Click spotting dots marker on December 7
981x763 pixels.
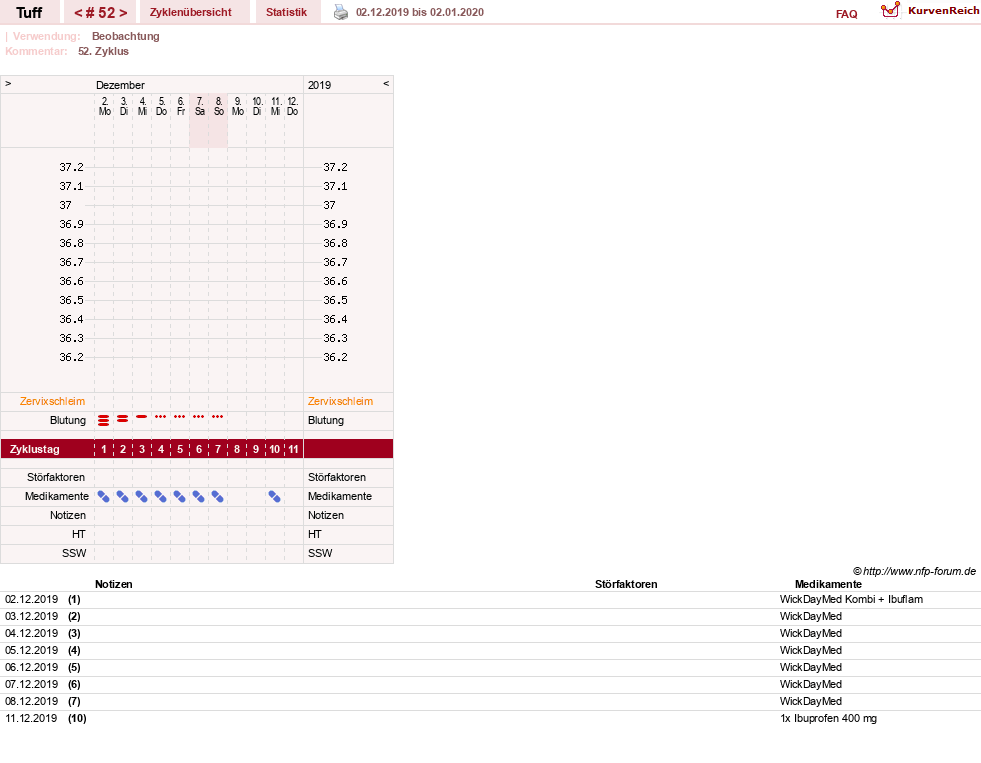(x=198, y=417)
